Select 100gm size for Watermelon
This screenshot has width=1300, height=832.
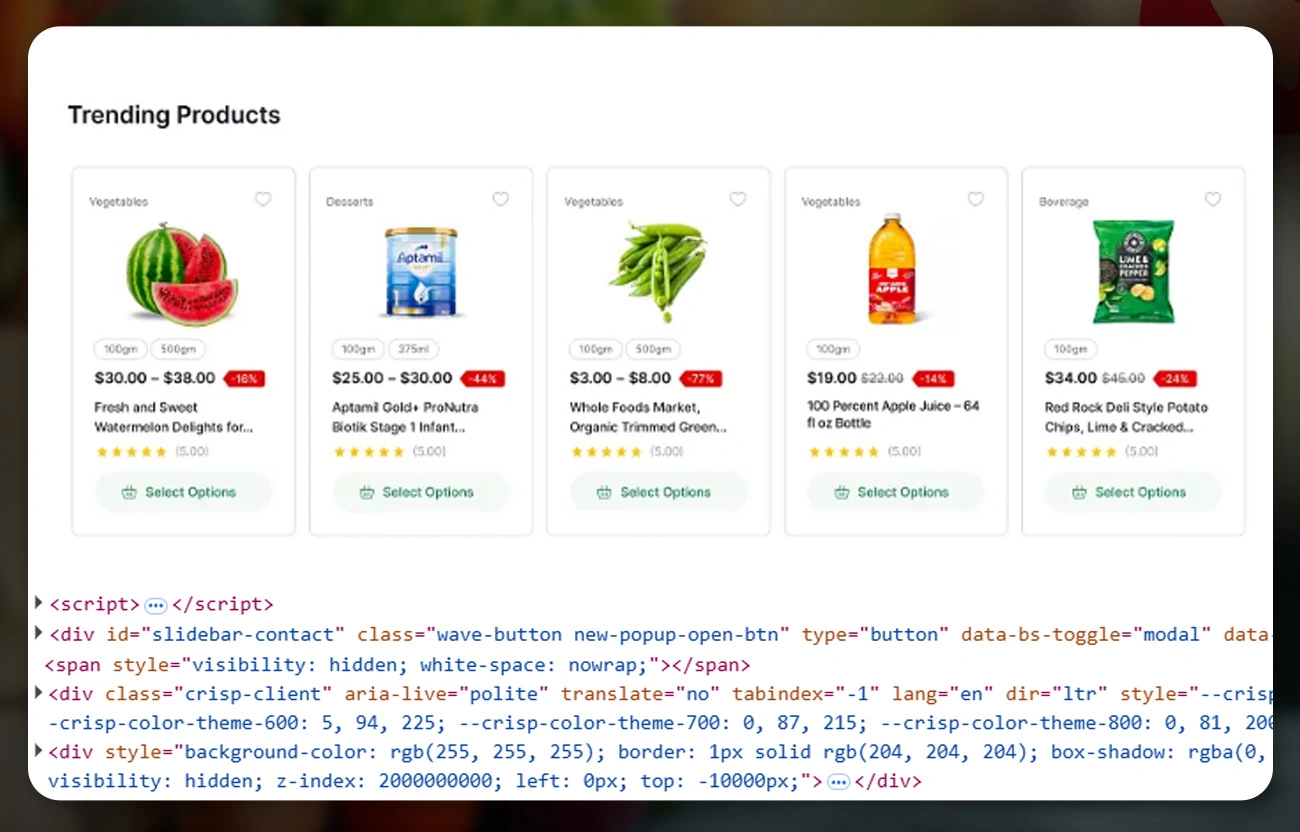click(x=121, y=349)
